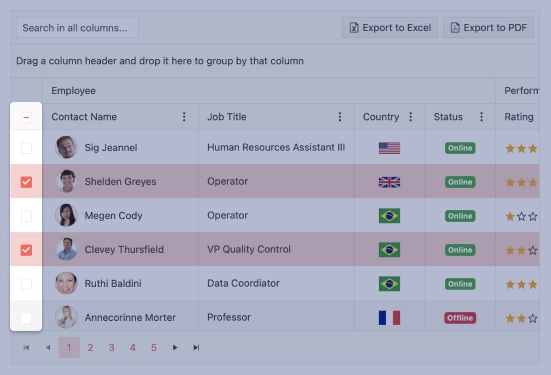Check the box for Sig Jeannel
The height and width of the screenshot is (375, 551).
pos(26,148)
